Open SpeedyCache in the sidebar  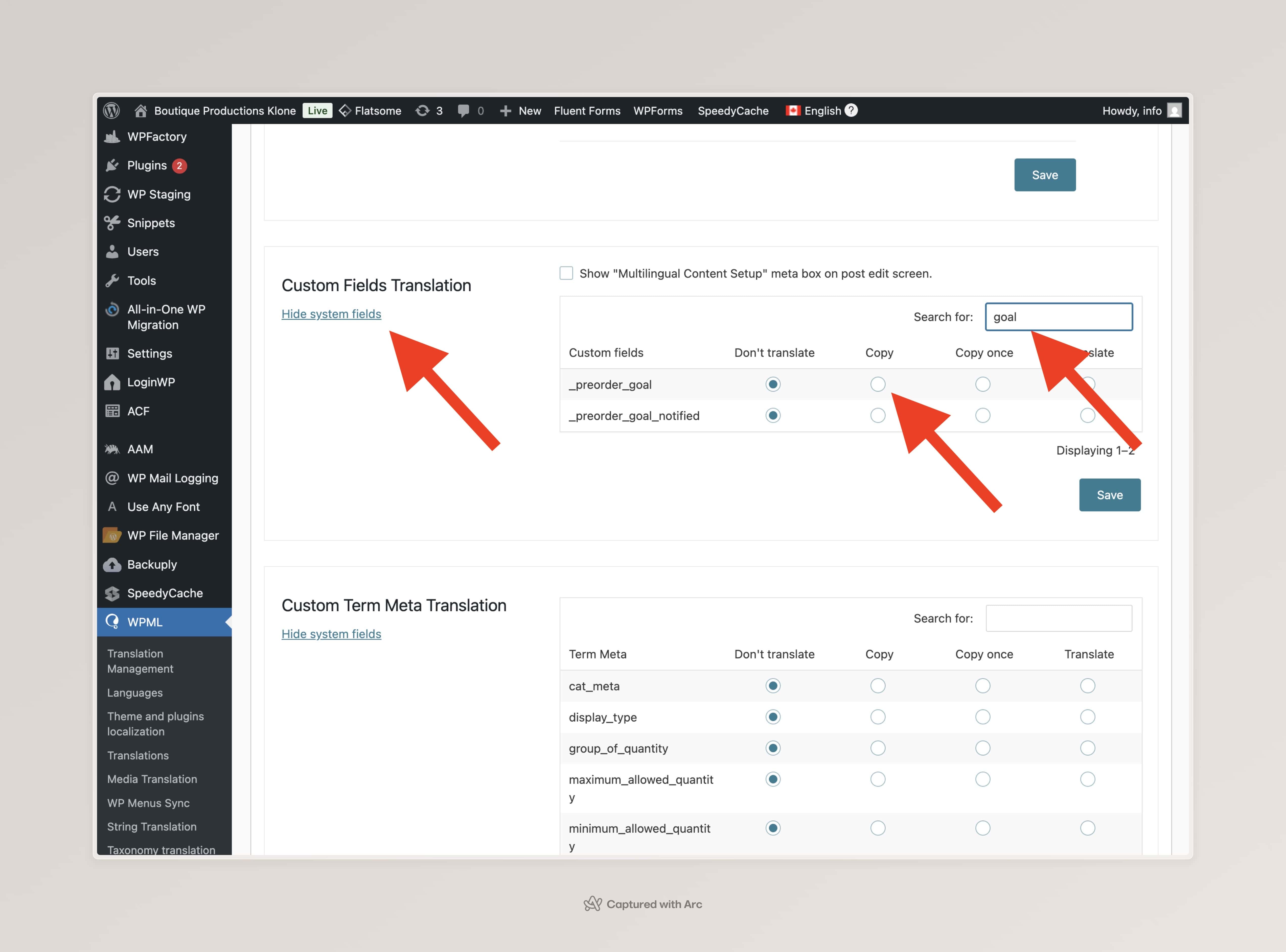coord(164,593)
